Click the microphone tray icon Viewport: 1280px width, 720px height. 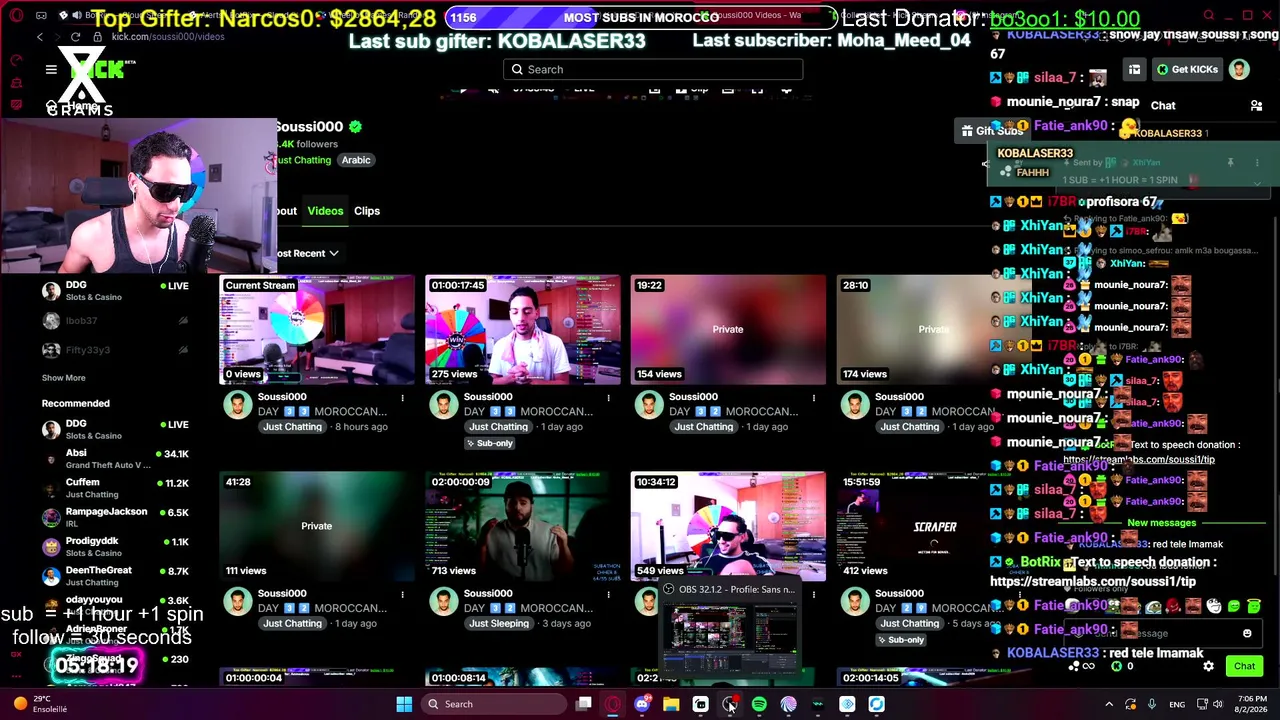point(1152,704)
